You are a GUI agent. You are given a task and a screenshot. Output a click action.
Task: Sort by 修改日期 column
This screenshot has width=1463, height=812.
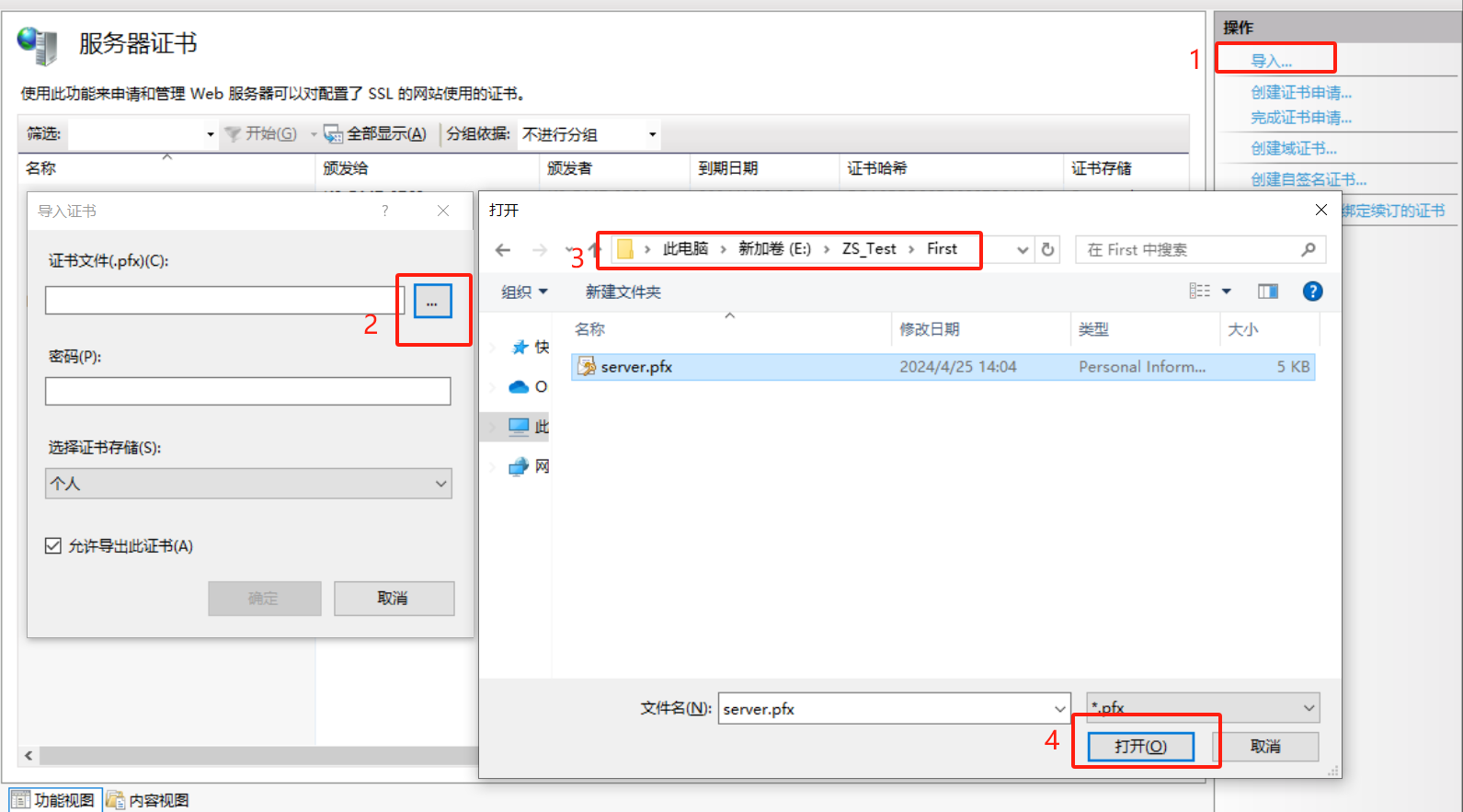[930, 329]
